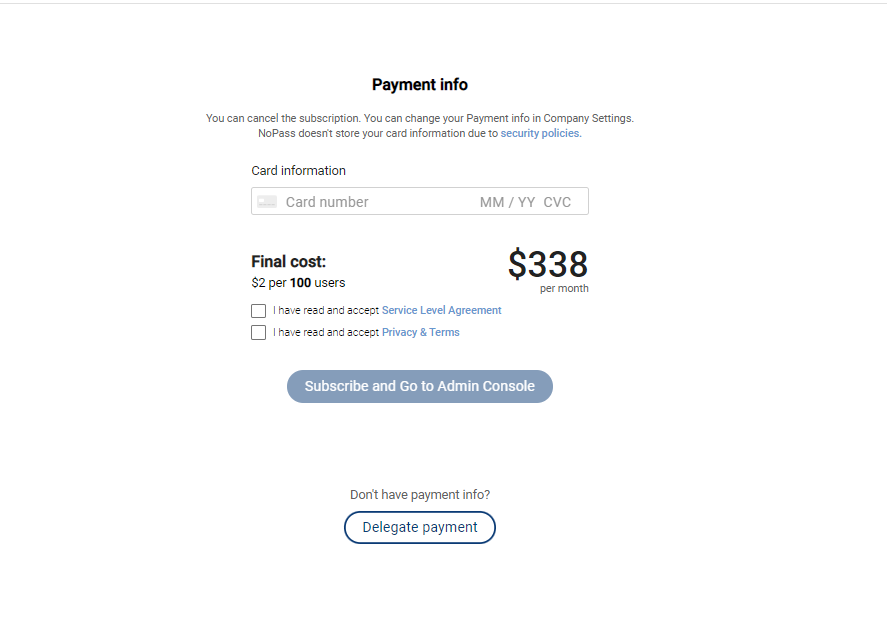Check the Service Level Agreement acceptance box
Viewport: 887px width, 638px height.
click(x=259, y=311)
